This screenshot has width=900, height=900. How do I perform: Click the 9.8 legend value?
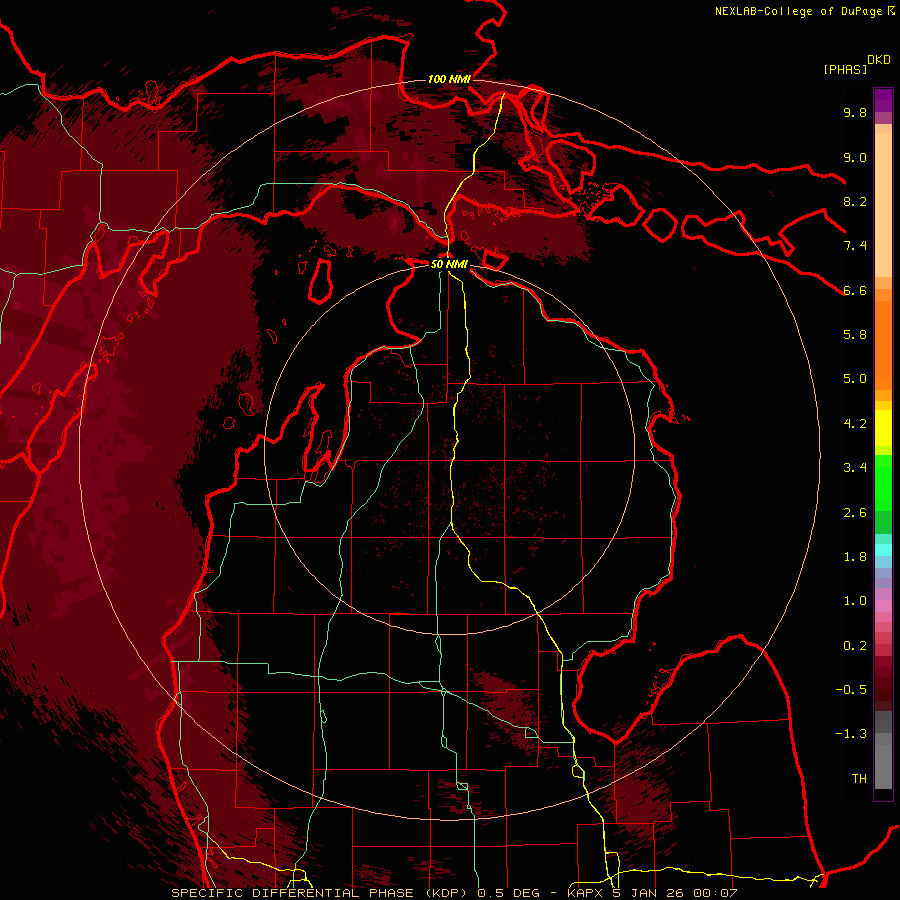coord(855,112)
